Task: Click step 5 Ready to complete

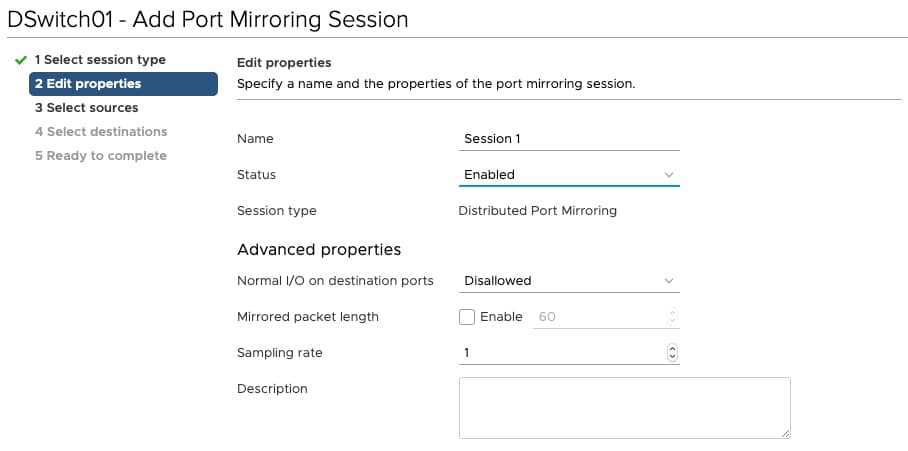Action: (x=101, y=156)
